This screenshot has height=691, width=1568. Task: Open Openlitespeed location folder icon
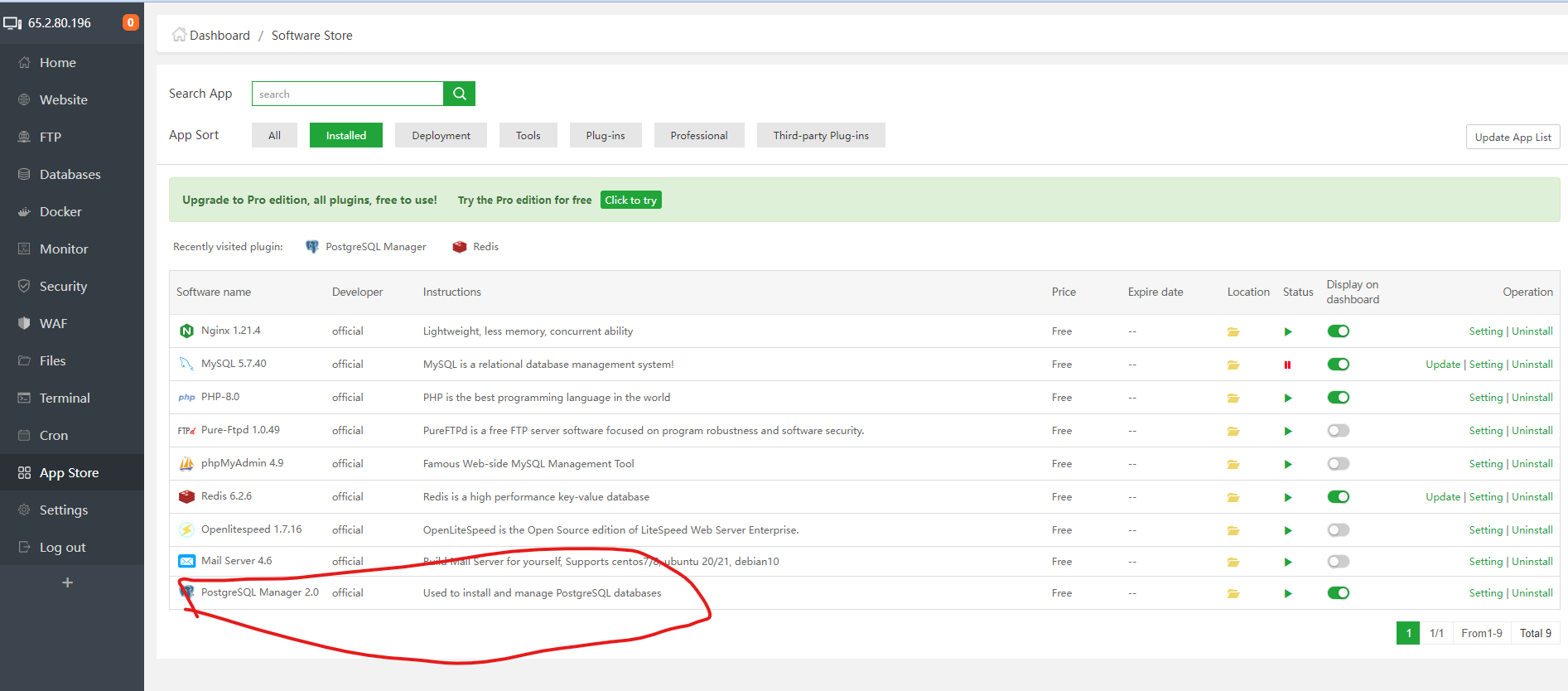[x=1233, y=530]
